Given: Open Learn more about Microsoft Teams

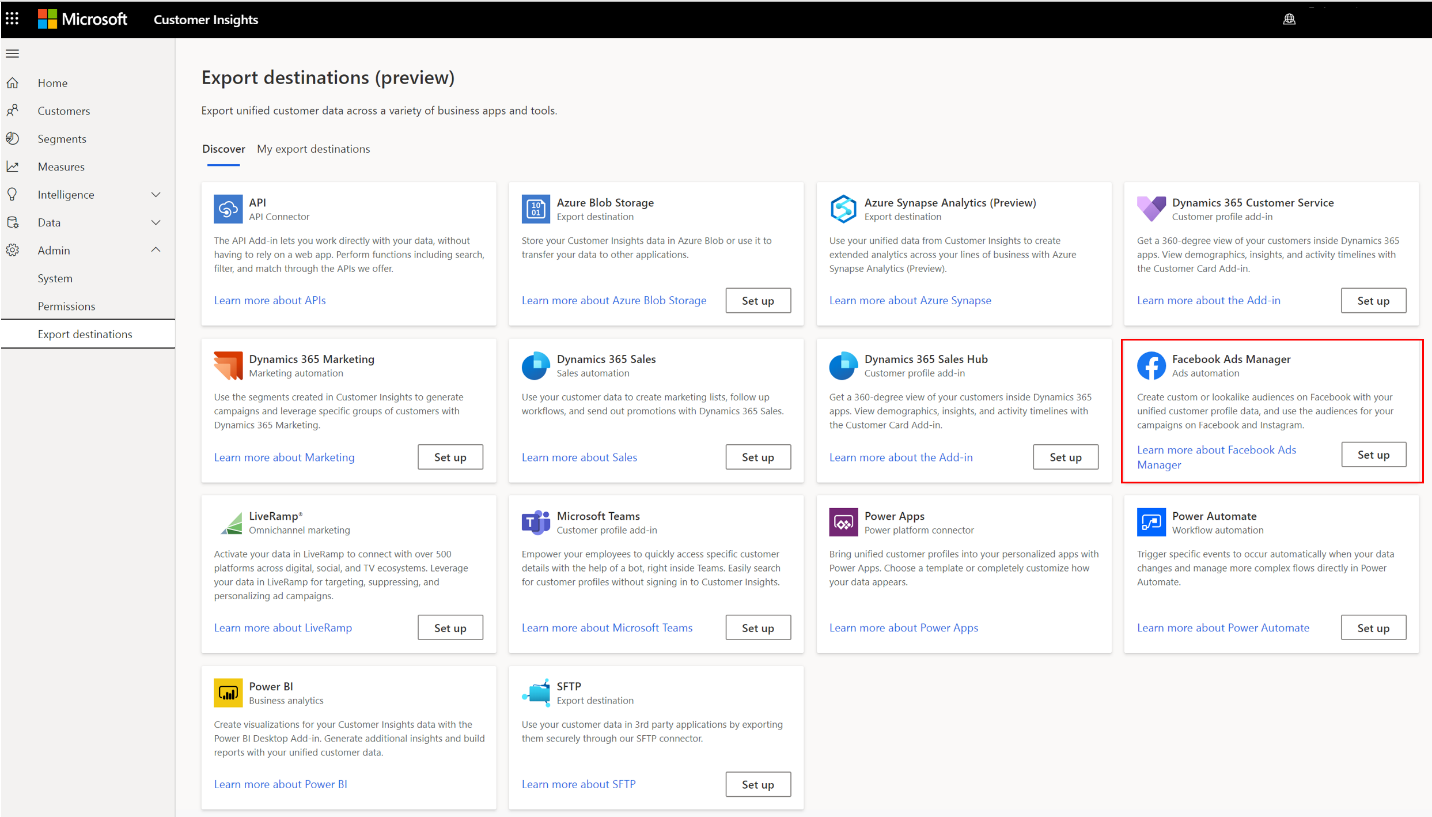Looking at the screenshot, I should tap(607, 628).
